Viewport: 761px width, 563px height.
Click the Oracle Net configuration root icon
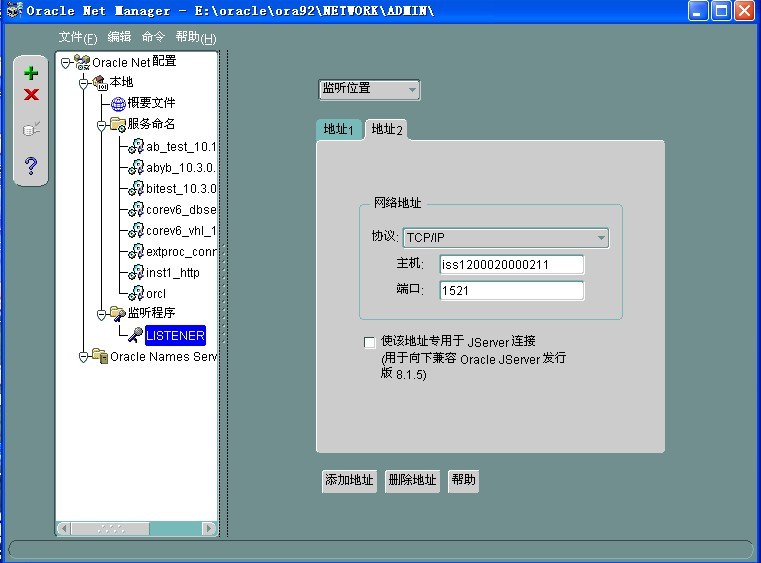[83, 62]
